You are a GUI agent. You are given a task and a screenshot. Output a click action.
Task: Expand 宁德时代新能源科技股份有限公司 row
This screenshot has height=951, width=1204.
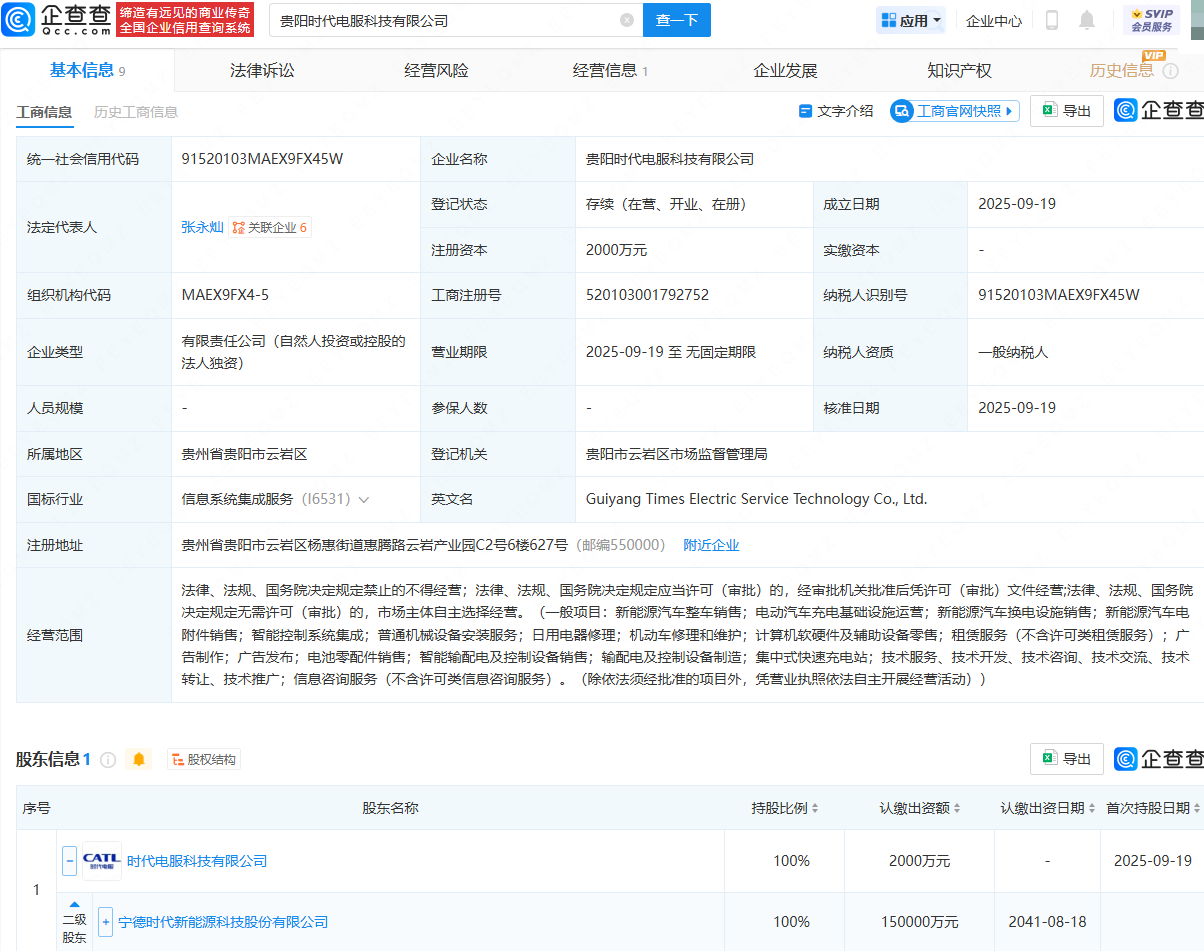[106, 922]
